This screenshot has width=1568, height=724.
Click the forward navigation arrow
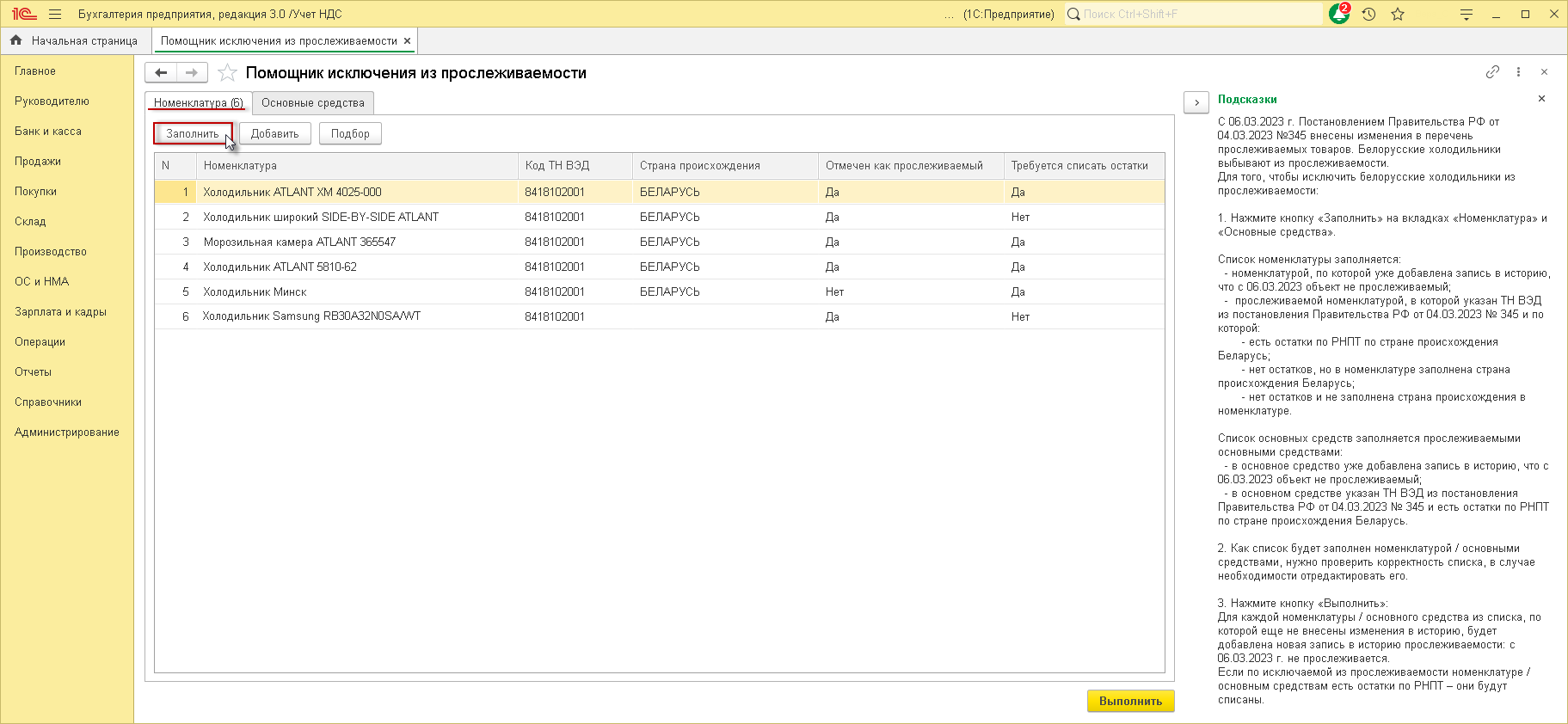point(192,73)
